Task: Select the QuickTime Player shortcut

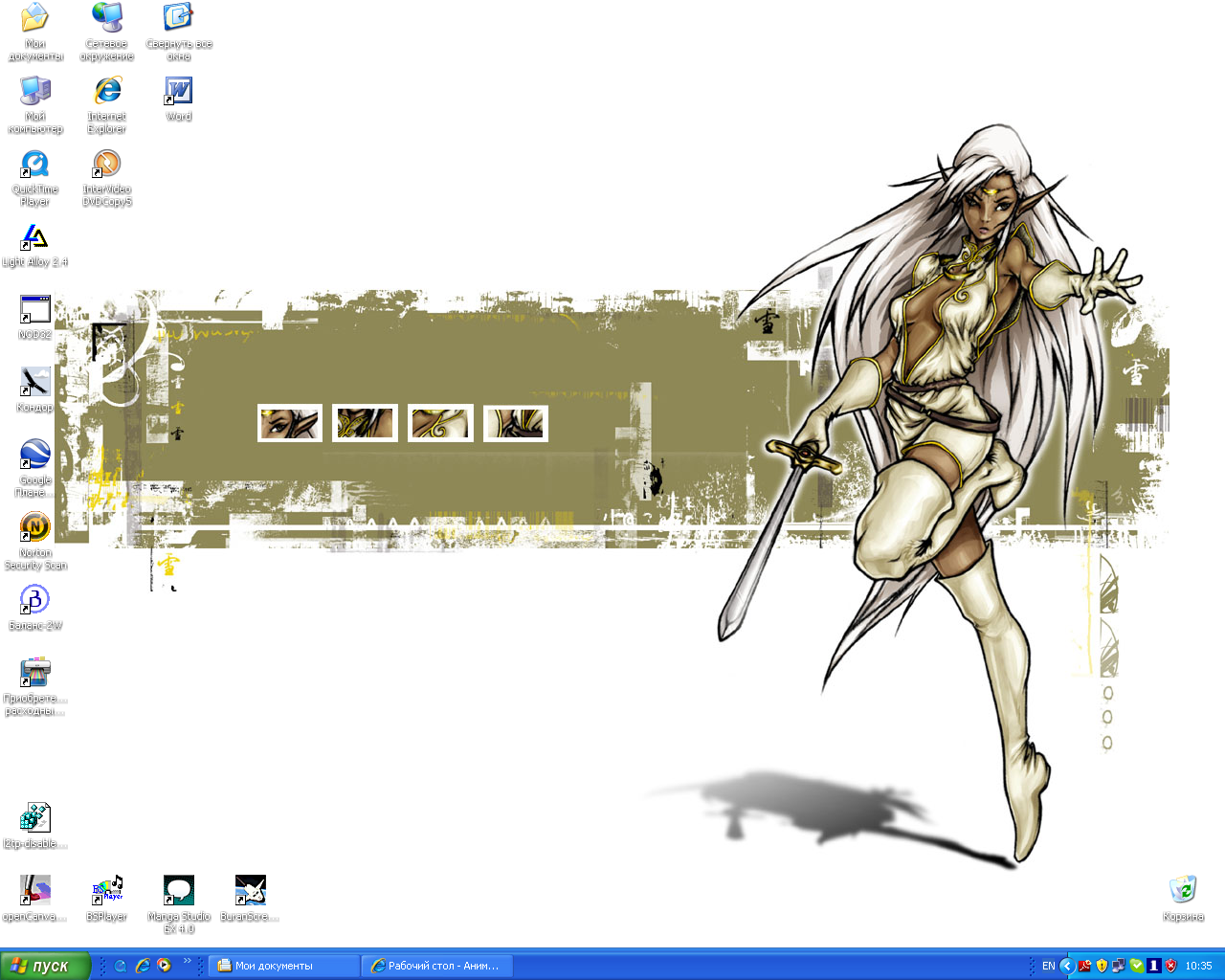Action: (x=35, y=177)
